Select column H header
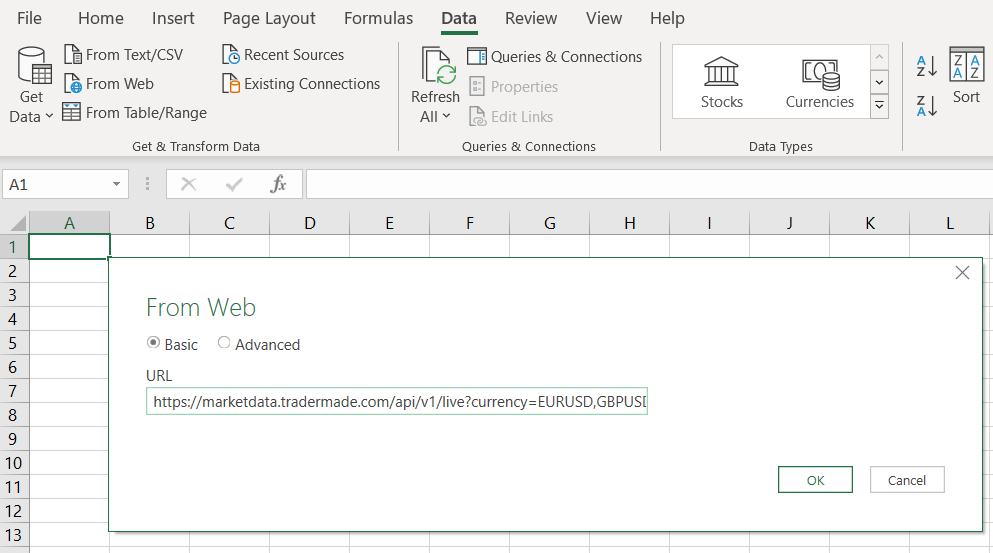This screenshot has height=553, width=993. click(629, 223)
